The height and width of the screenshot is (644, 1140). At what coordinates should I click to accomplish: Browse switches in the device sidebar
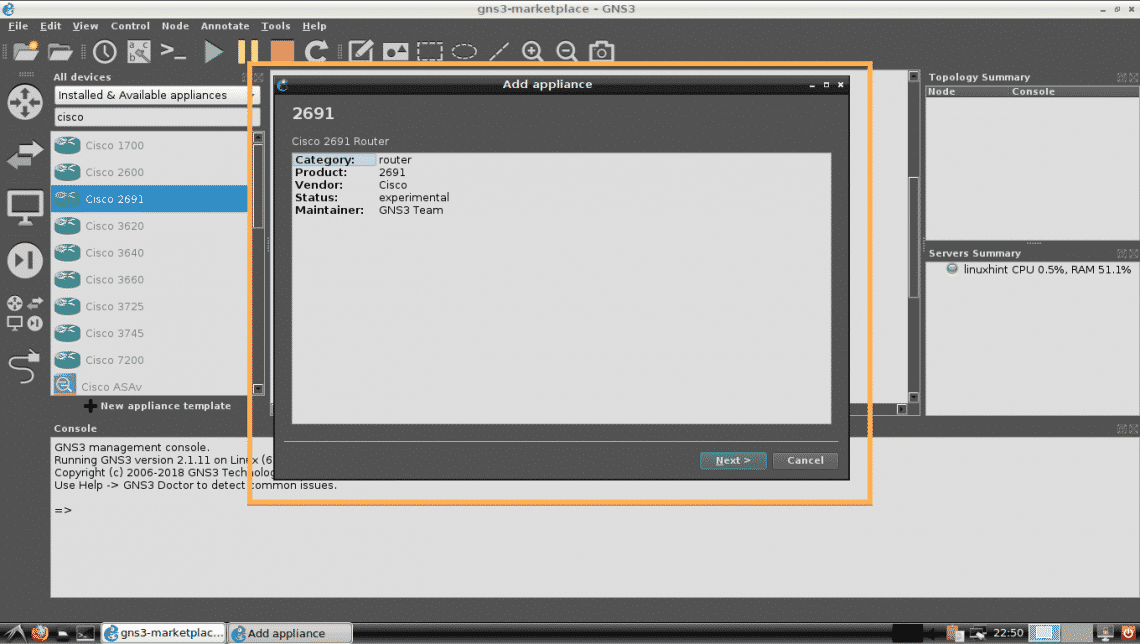click(25, 155)
